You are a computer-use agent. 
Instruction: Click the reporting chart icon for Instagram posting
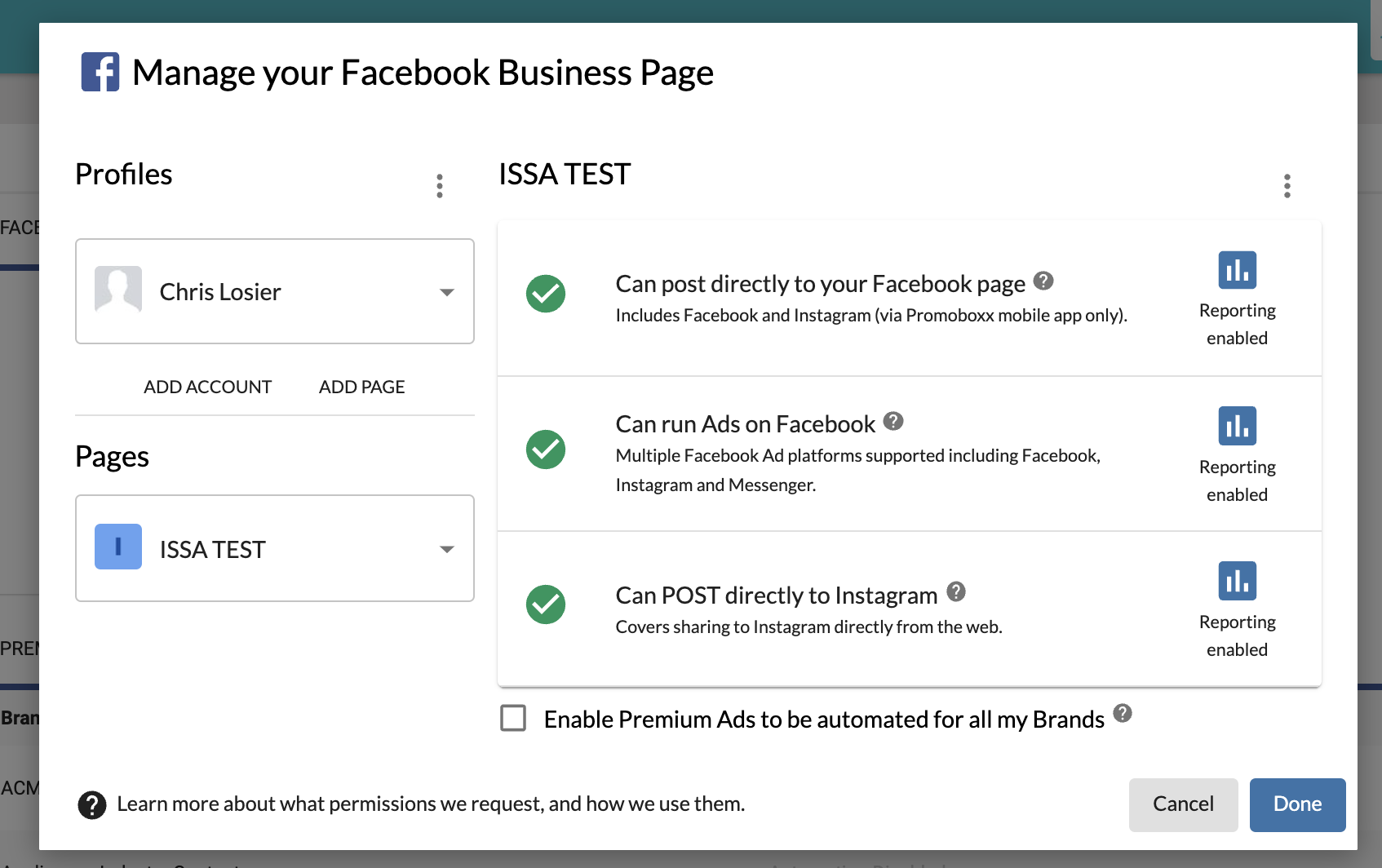point(1237,581)
